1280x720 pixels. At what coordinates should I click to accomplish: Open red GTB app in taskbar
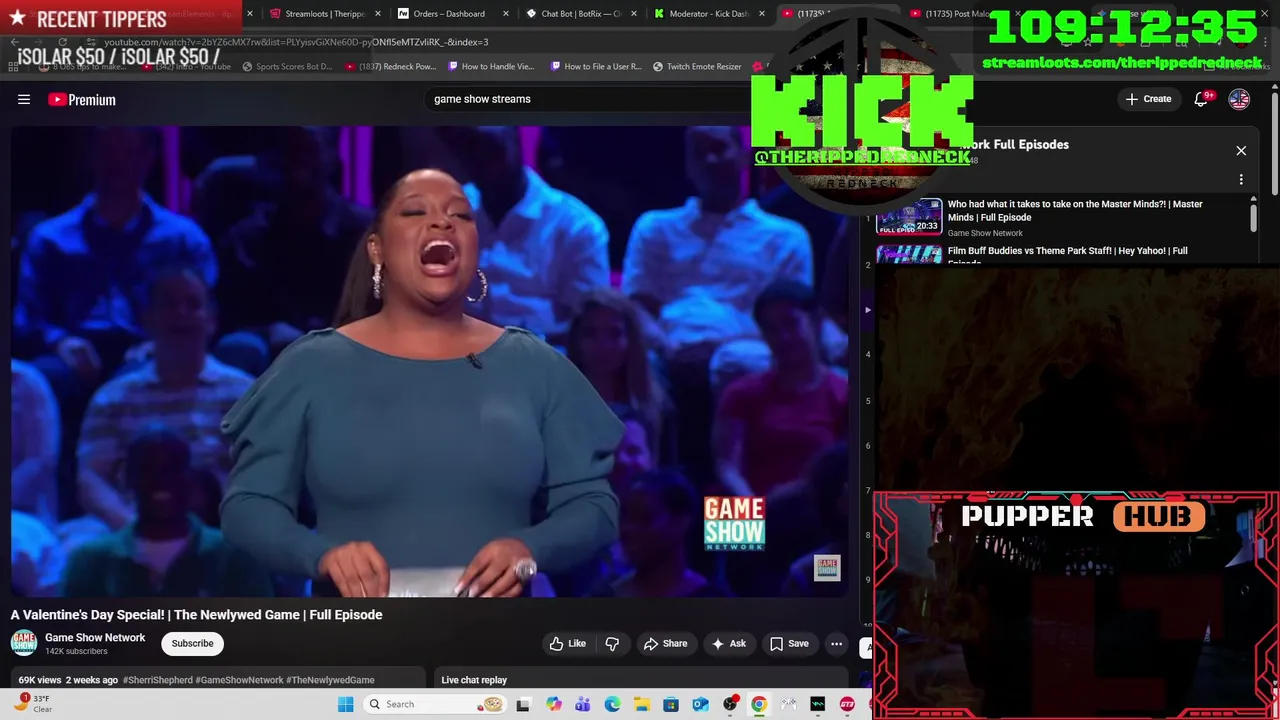pyautogui.click(x=847, y=704)
